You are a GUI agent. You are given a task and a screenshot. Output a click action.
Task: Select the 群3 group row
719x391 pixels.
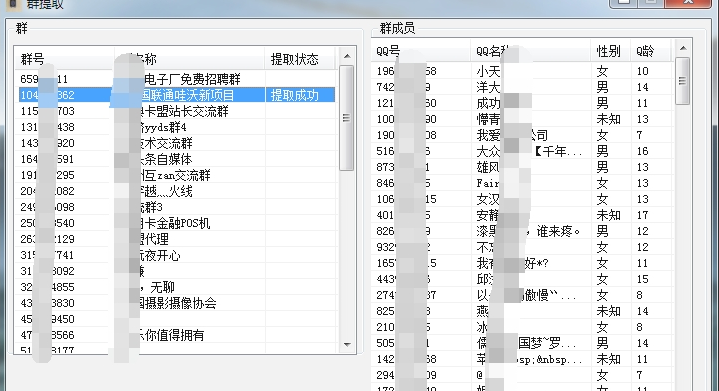pyautogui.click(x=177, y=207)
